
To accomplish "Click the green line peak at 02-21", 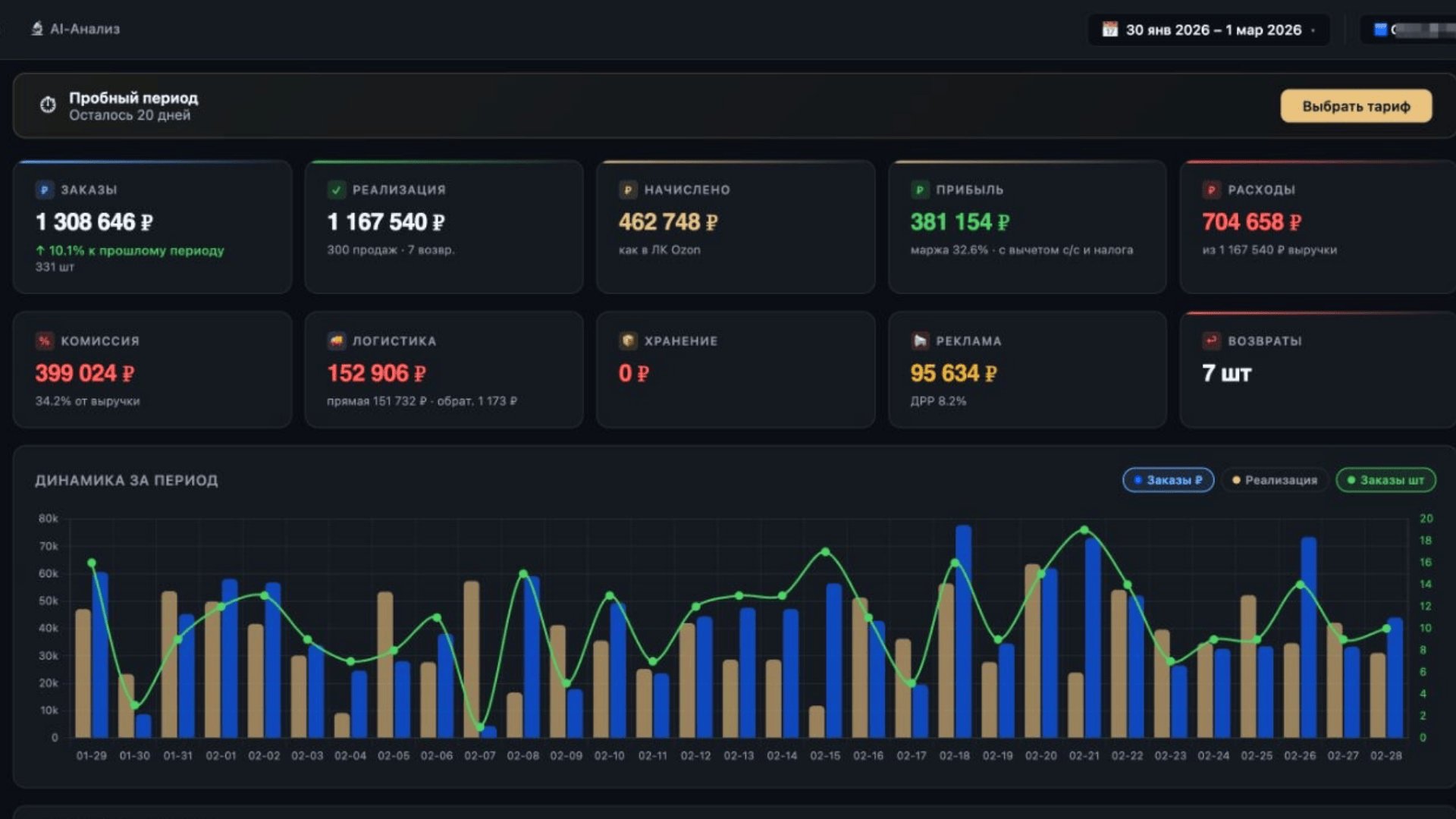I will (x=1084, y=530).
